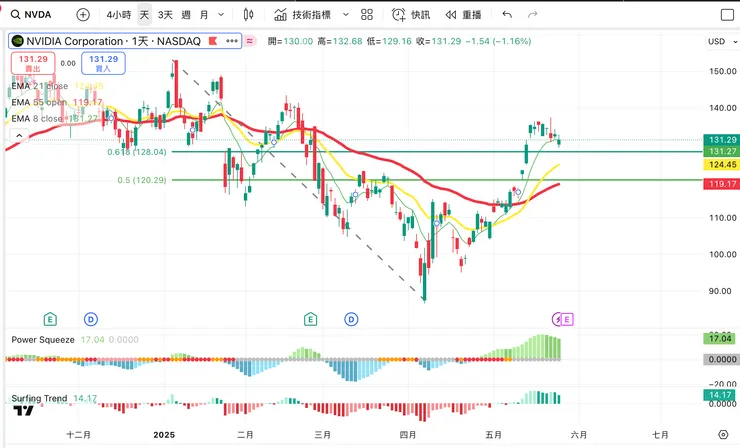The width and height of the screenshot is (740, 448).
Task: Click the TradingView logo icon
Action: tap(23, 411)
